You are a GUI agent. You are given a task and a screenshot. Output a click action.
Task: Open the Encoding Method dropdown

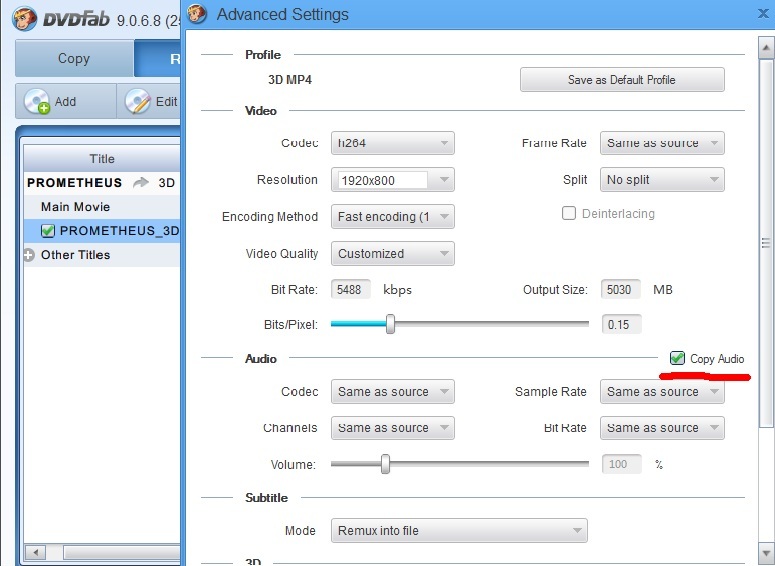(392, 217)
